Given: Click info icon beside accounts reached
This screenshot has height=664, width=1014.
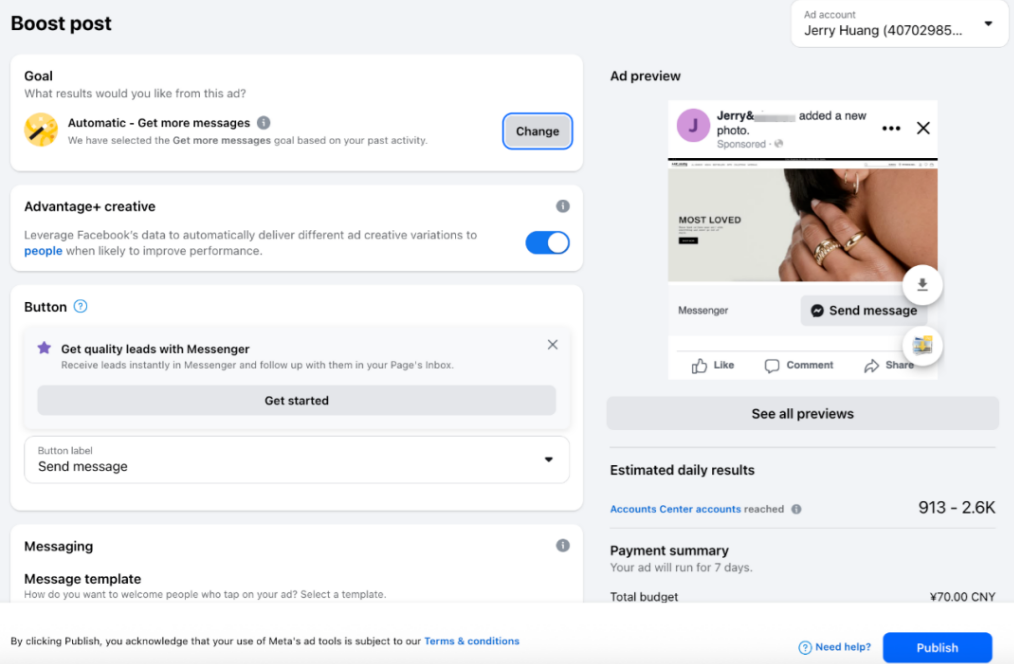Looking at the screenshot, I should tap(796, 509).
